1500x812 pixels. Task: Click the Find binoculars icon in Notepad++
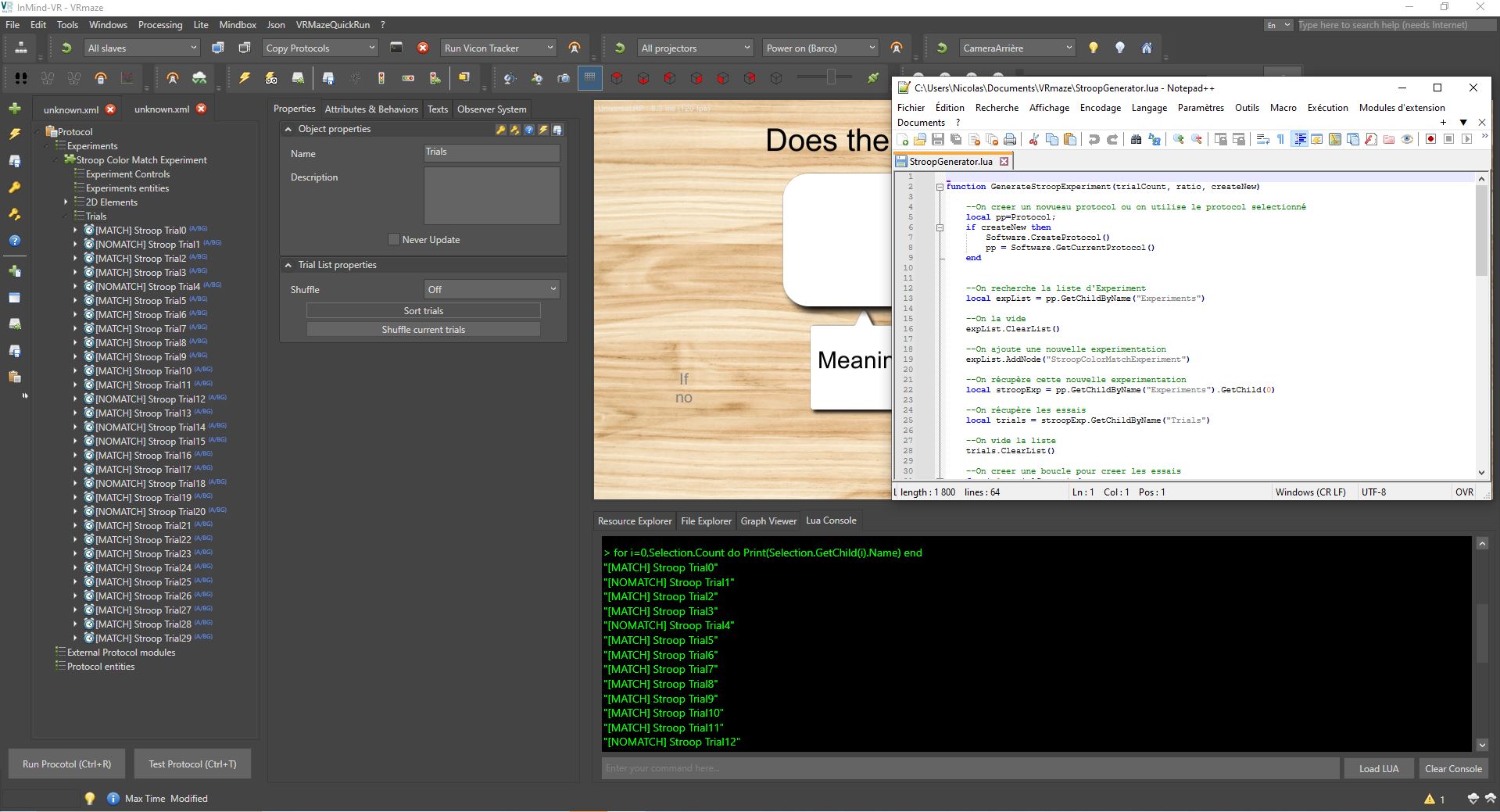pos(1136,139)
